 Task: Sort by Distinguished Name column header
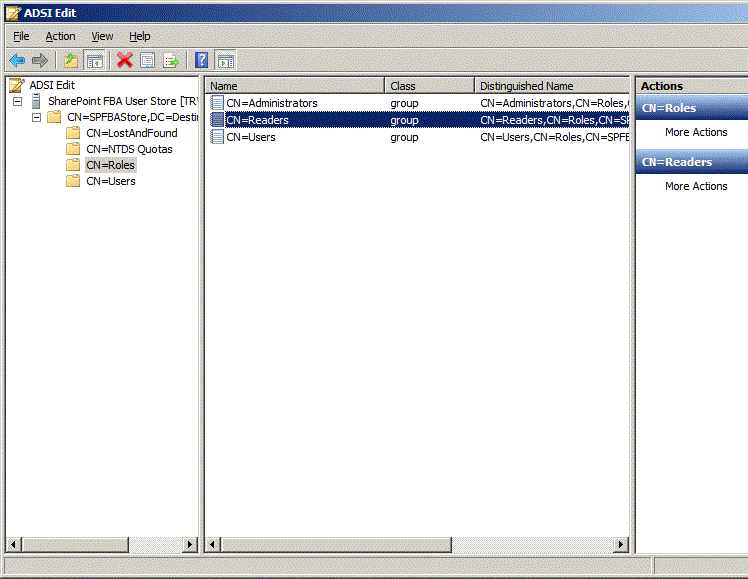tap(552, 86)
